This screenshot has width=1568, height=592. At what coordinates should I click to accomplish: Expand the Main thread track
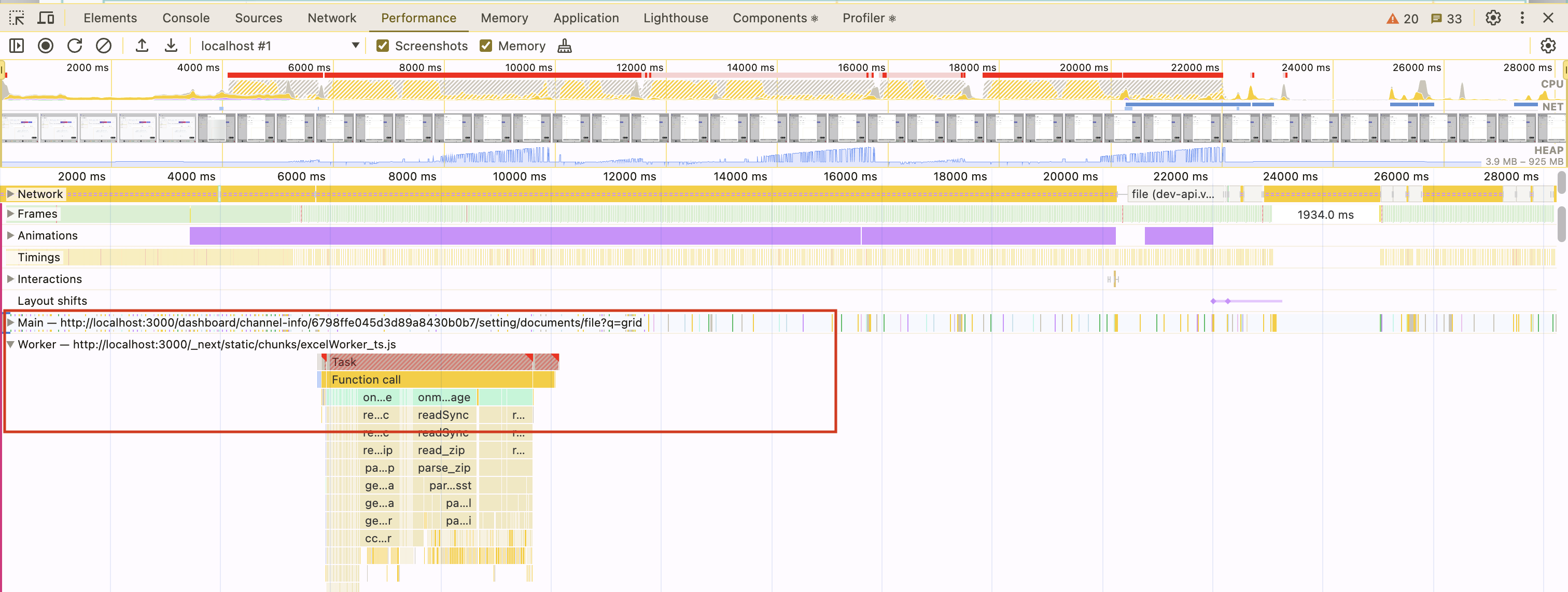click(x=10, y=322)
